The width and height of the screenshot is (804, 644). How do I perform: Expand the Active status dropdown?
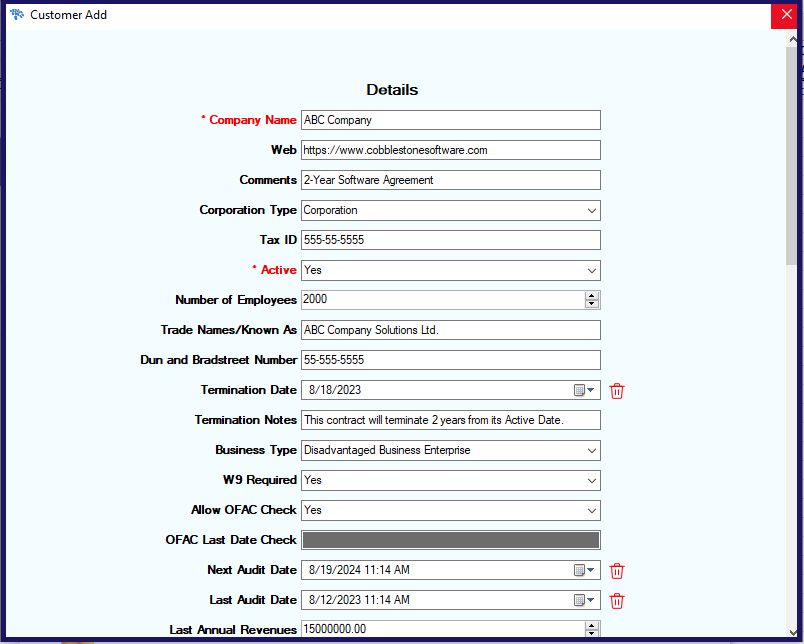pyautogui.click(x=592, y=270)
